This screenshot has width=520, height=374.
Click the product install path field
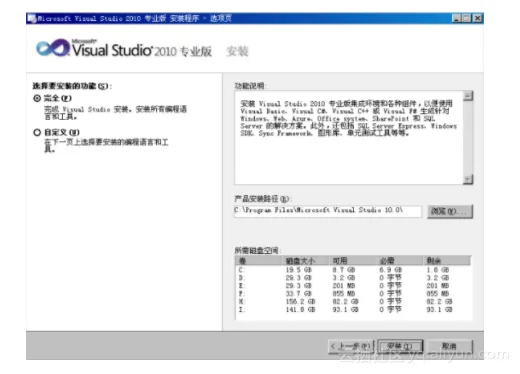pos(328,211)
